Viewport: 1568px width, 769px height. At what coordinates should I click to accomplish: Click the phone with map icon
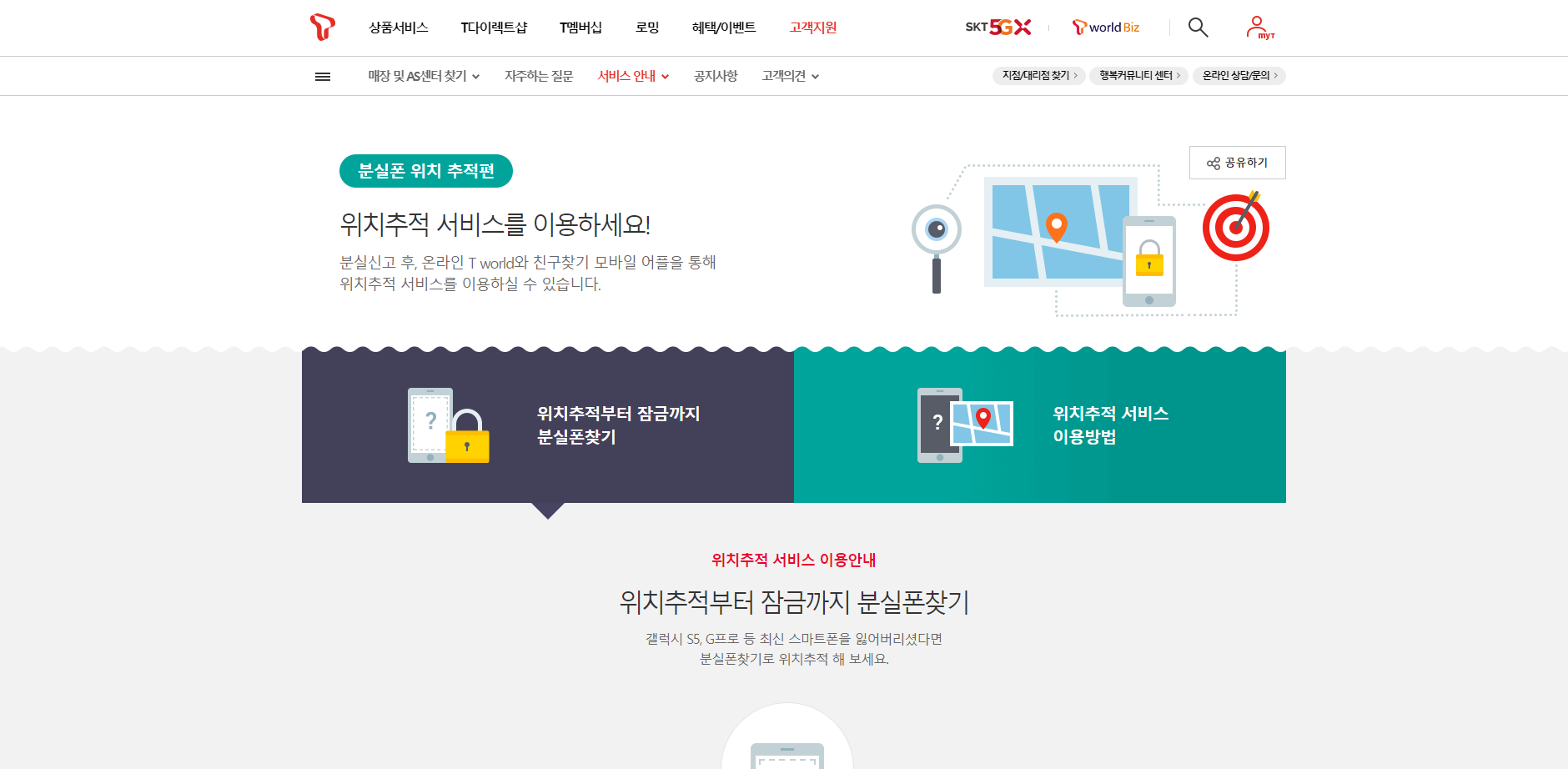click(965, 425)
